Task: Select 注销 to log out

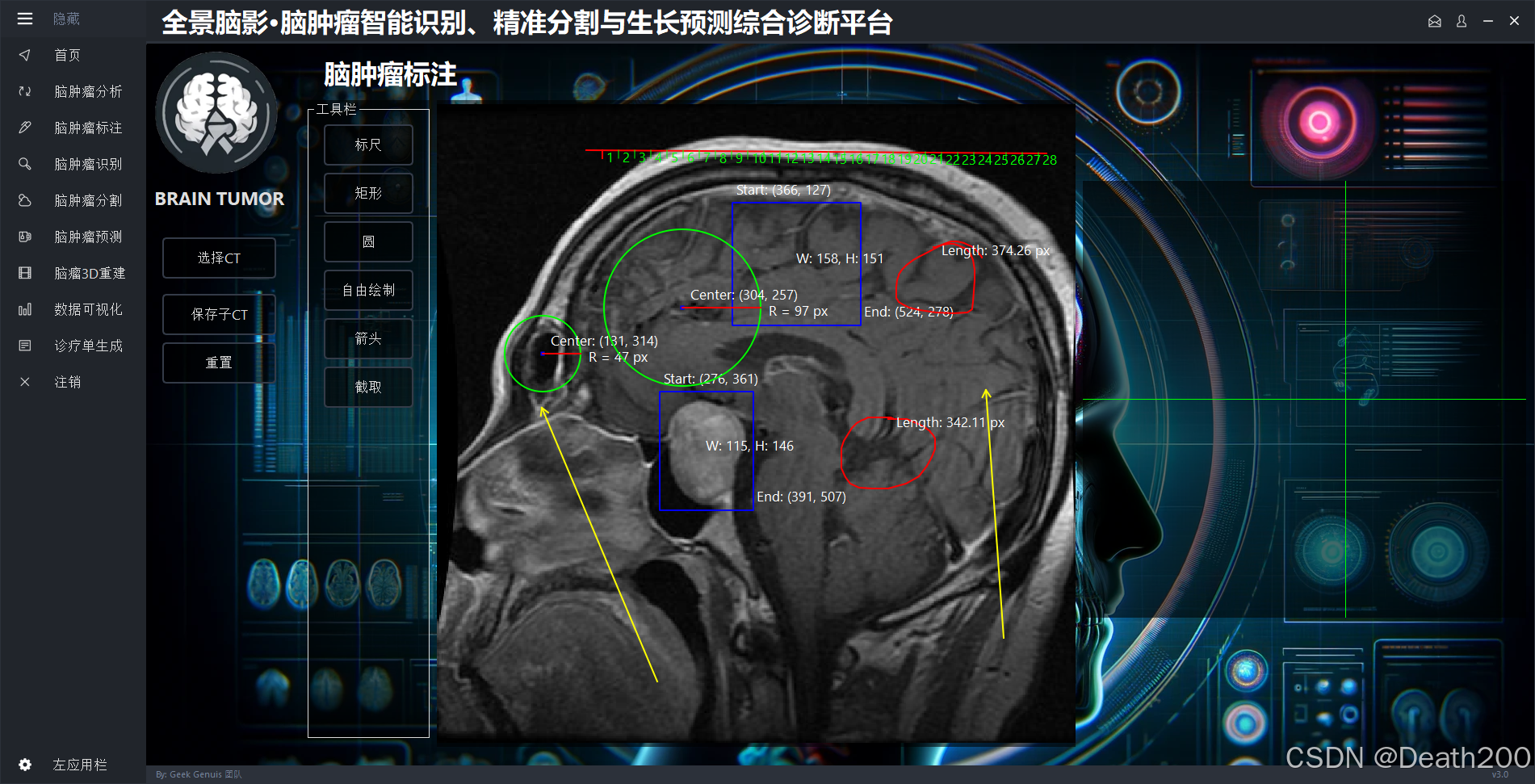Action: tap(67, 382)
